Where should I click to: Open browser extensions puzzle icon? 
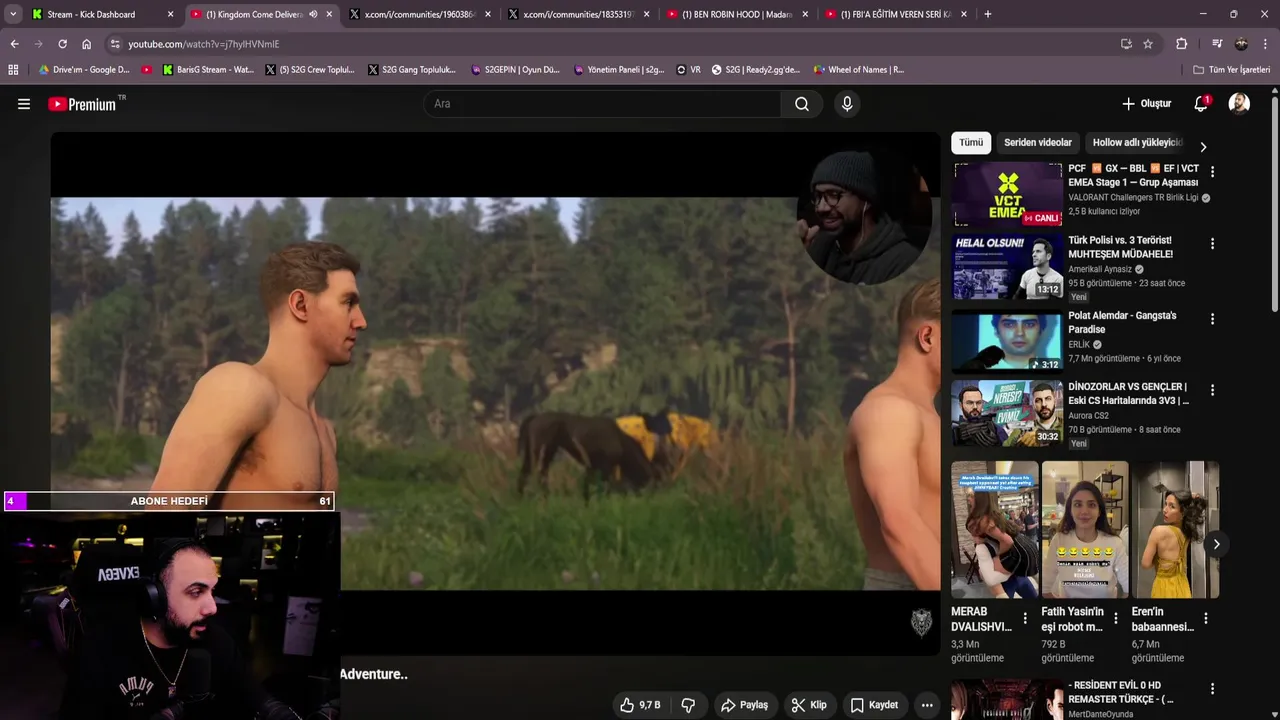(1181, 44)
